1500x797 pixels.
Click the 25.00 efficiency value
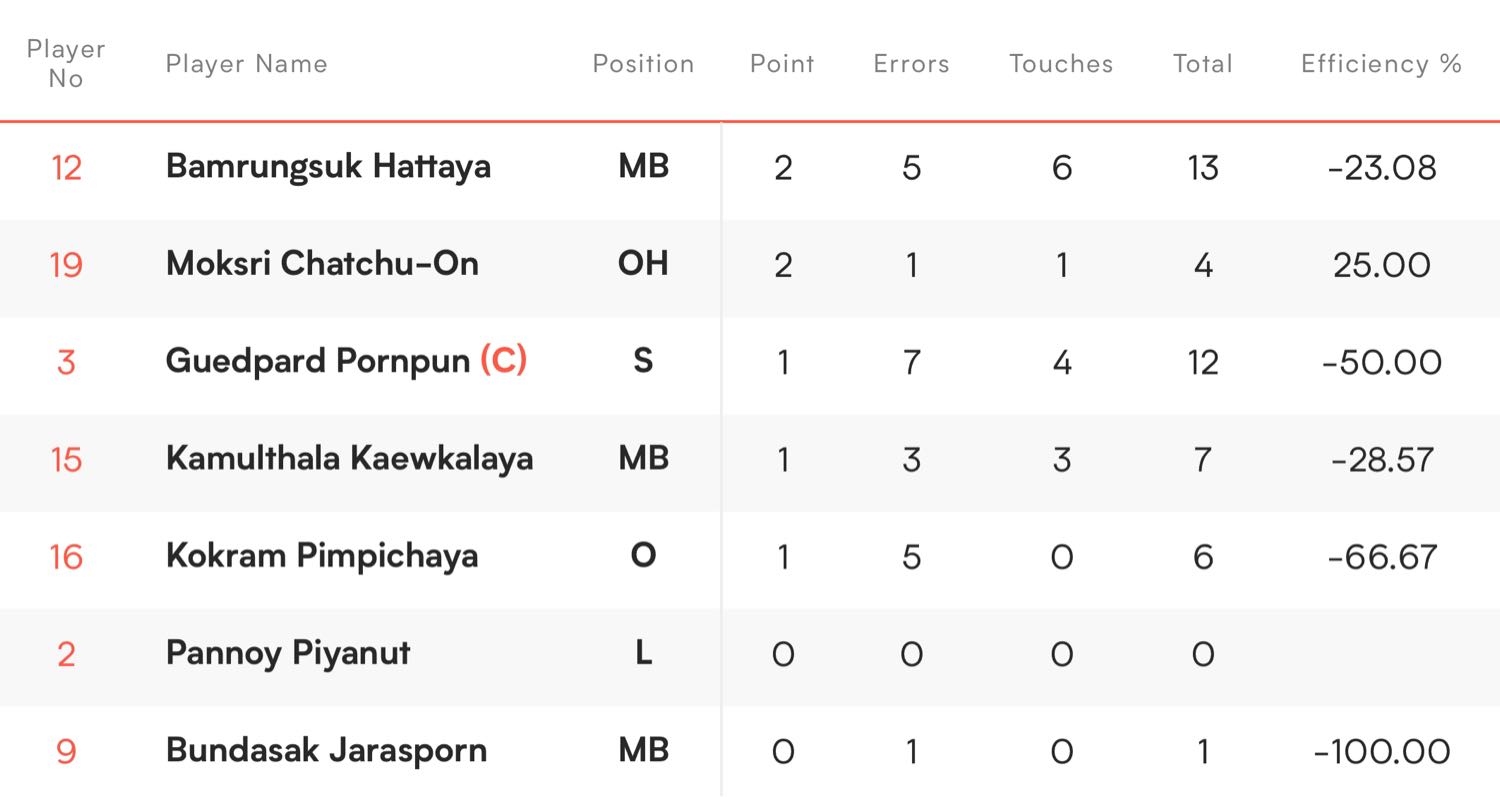click(1381, 265)
